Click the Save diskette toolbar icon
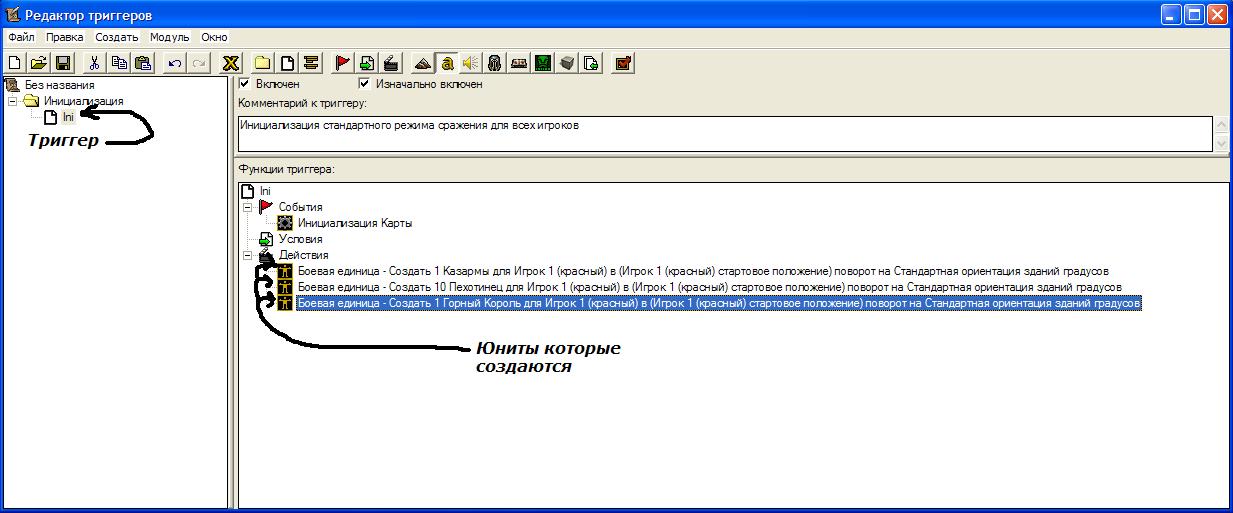Screen dimensions: 1233x513 (x=61, y=63)
